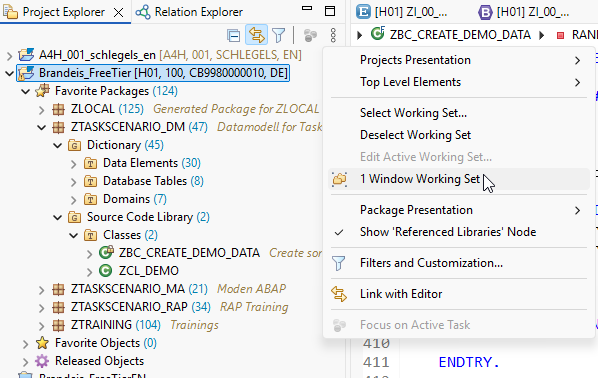Screen dimensions: 598x378
Task: Collapse the ZTASKSCENARIO_DM package
Action: (x=42, y=127)
